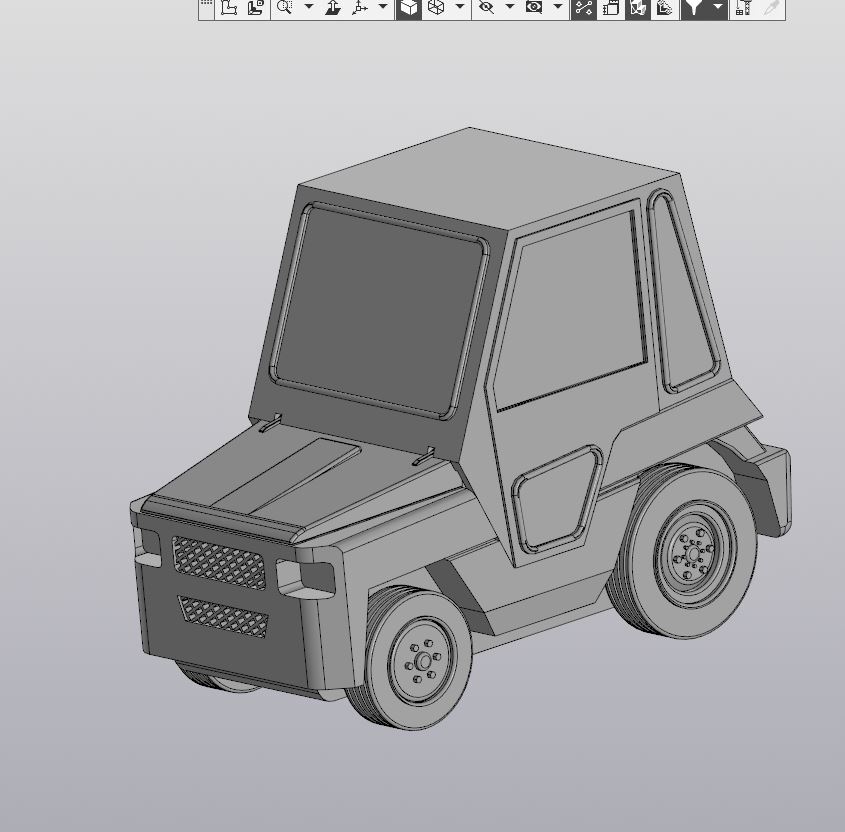Click the funnel filter icon

[x=694, y=8]
